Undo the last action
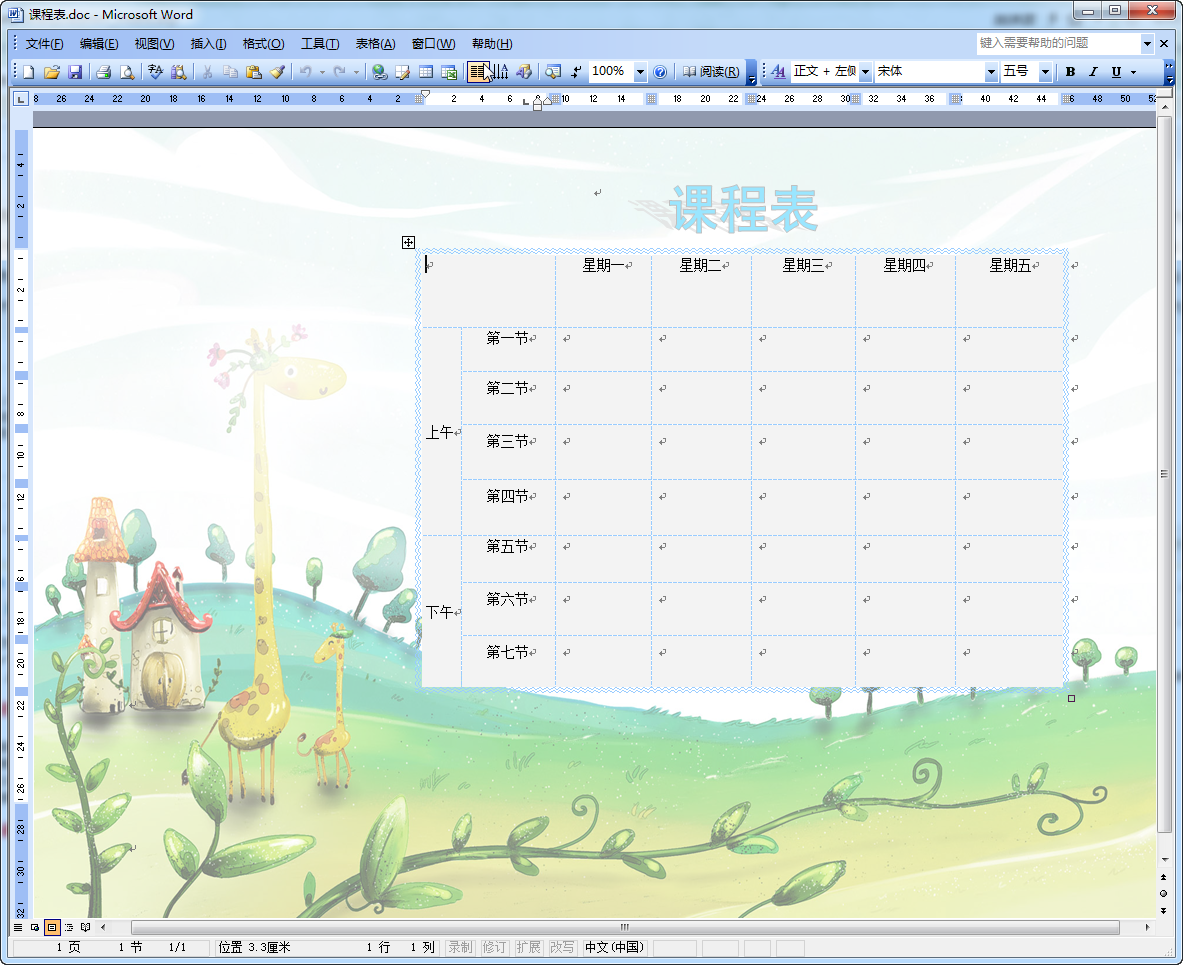This screenshot has width=1183, height=965. pyautogui.click(x=306, y=72)
